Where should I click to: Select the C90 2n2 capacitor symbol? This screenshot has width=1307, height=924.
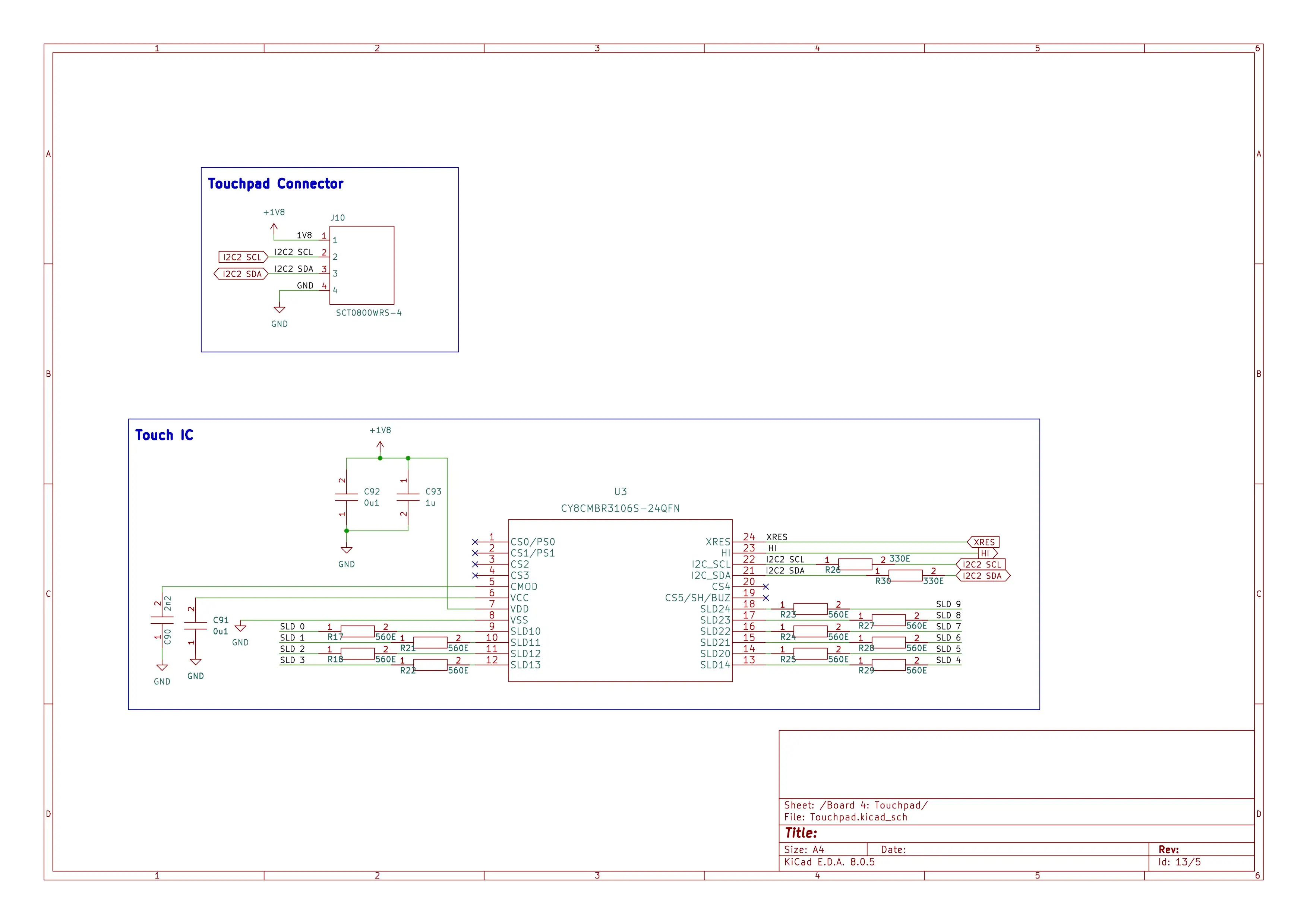[x=162, y=620]
